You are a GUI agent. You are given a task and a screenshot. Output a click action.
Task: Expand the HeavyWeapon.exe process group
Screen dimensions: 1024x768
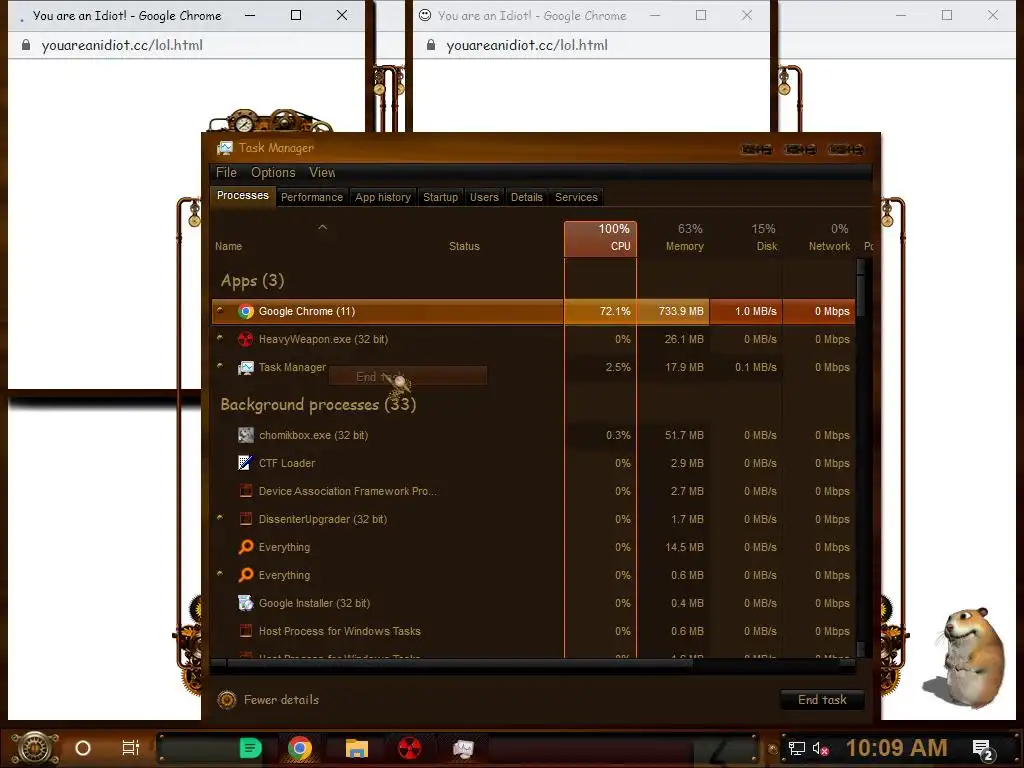[x=220, y=338]
